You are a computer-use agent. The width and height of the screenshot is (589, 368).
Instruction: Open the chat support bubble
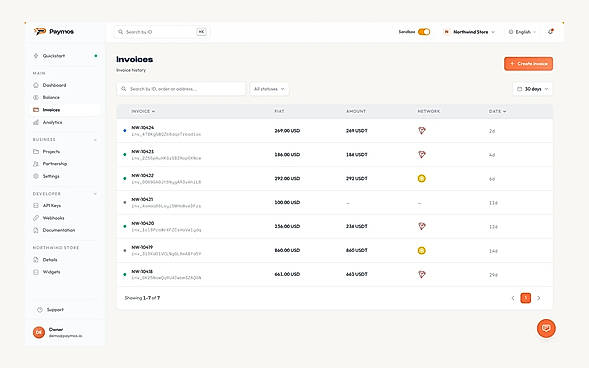[x=546, y=328]
